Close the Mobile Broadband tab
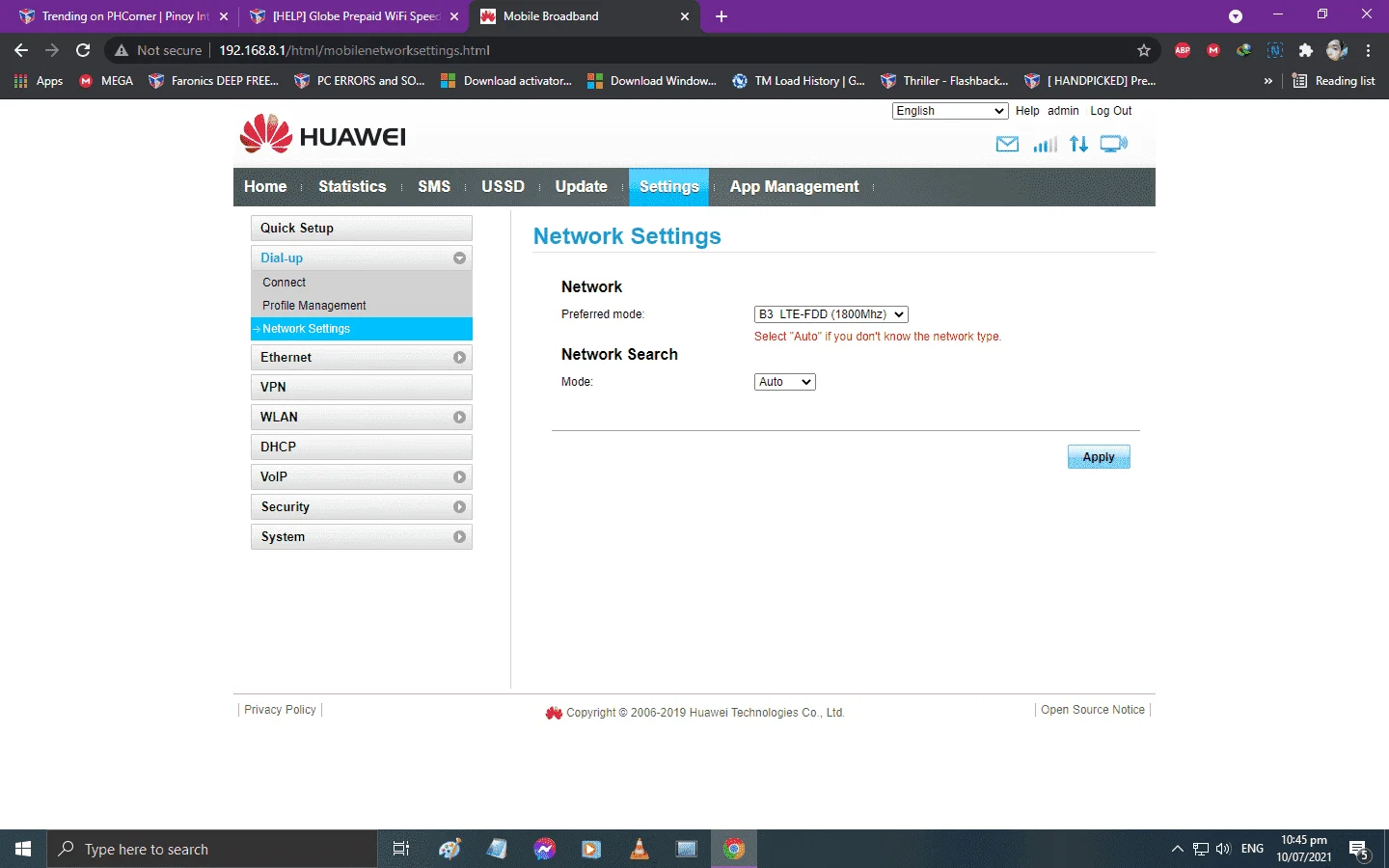The width and height of the screenshot is (1389, 868). click(685, 16)
